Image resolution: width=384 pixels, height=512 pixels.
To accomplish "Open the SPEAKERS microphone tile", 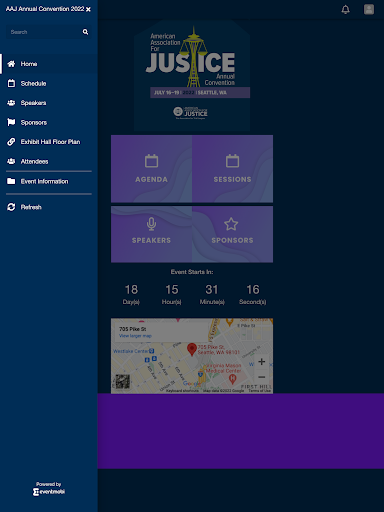I will [151, 234].
